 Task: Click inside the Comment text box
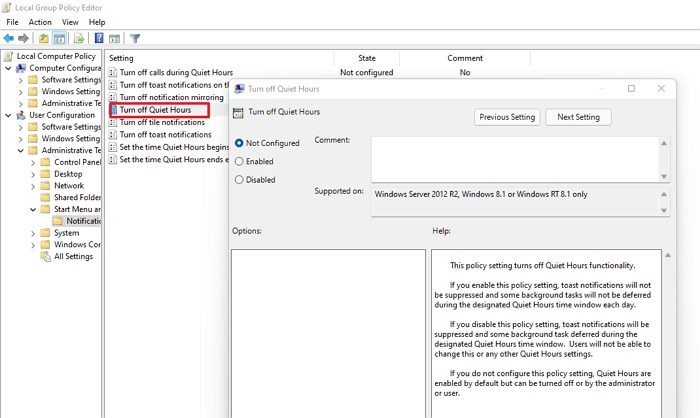(516, 159)
